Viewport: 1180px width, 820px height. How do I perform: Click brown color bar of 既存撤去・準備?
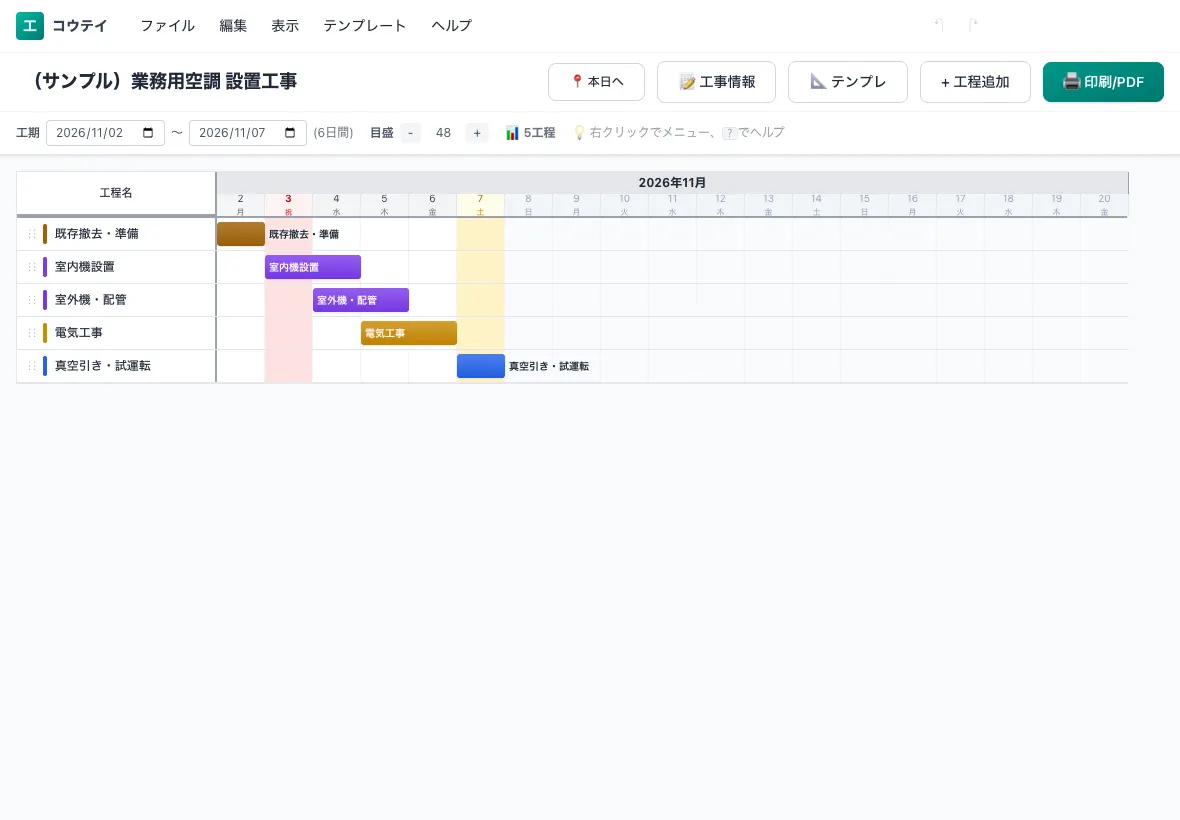tap(45, 234)
